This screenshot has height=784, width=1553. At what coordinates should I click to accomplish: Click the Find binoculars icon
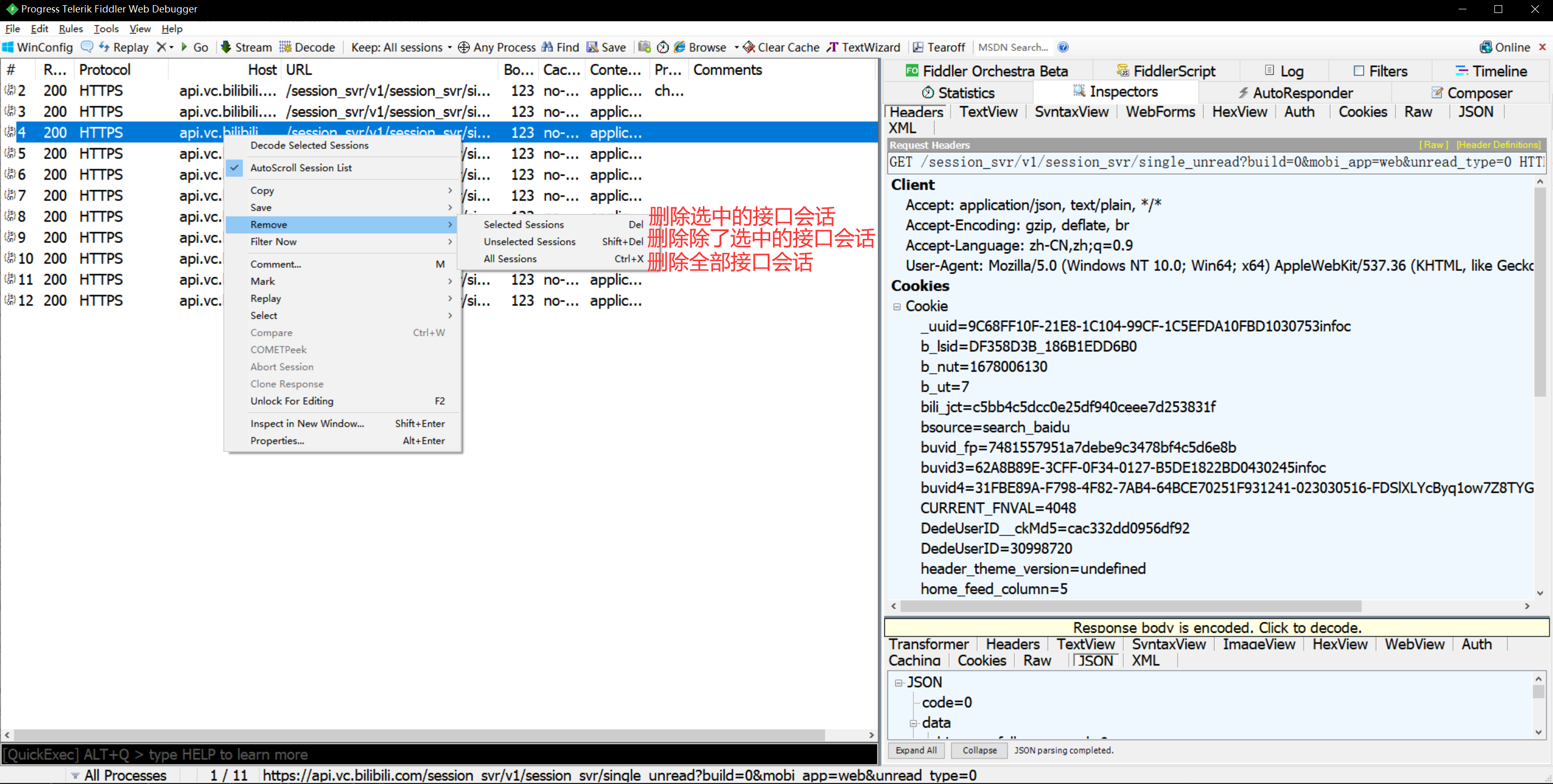pyautogui.click(x=547, y=47)
